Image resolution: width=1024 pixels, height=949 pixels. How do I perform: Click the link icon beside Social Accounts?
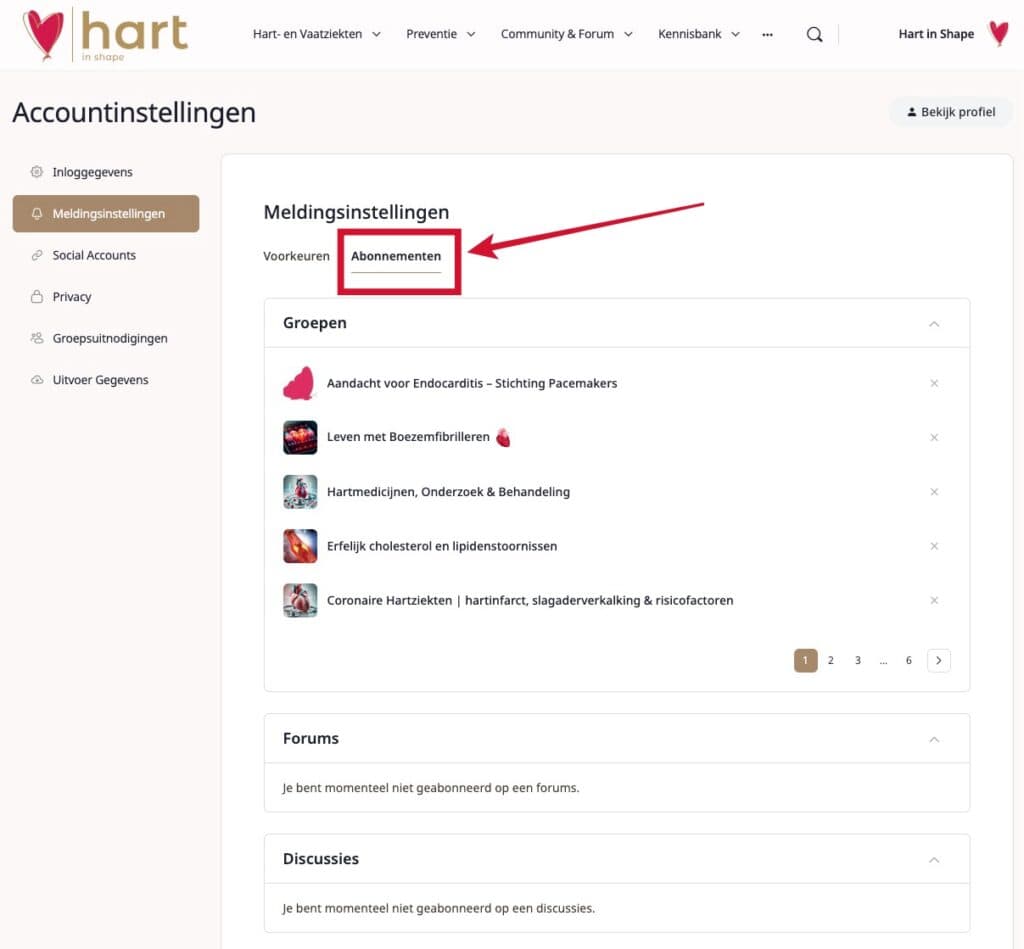click(37, 255)
